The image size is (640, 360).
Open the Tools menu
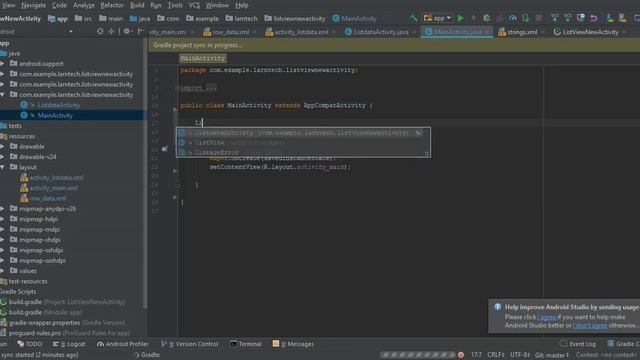click(175, 5)
